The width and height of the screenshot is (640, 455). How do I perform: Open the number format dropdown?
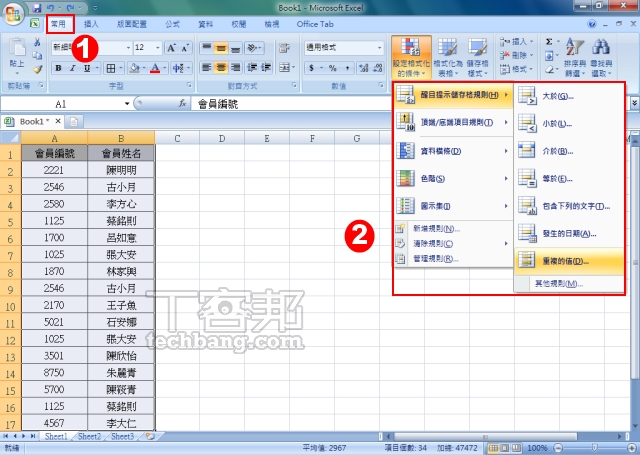pyautogui.click(x=380, y=48)
